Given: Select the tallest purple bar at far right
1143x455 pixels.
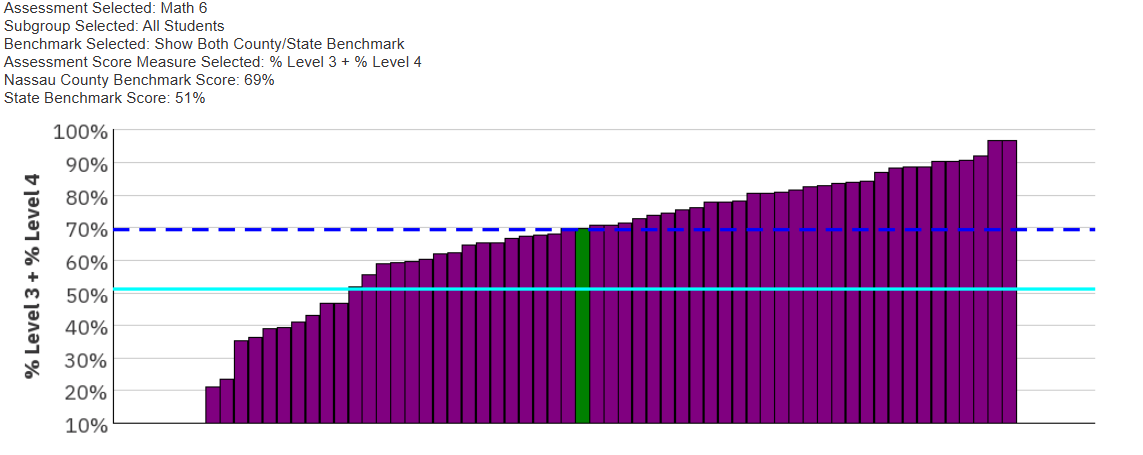Looking at the screenshot, I should (x=1010, y=281).
